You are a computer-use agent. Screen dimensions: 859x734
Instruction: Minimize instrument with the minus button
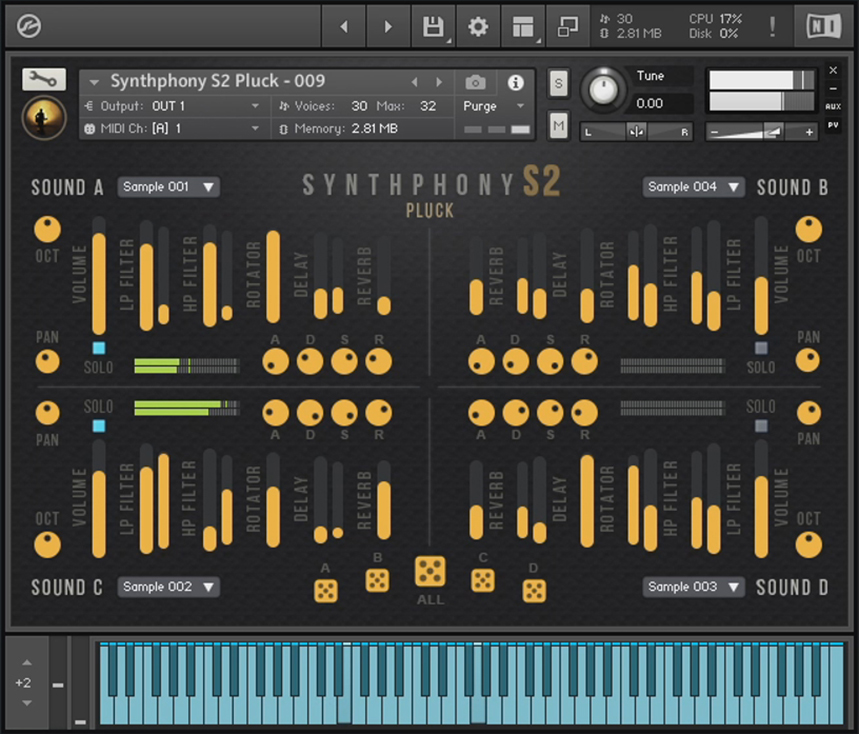(833, 88)
